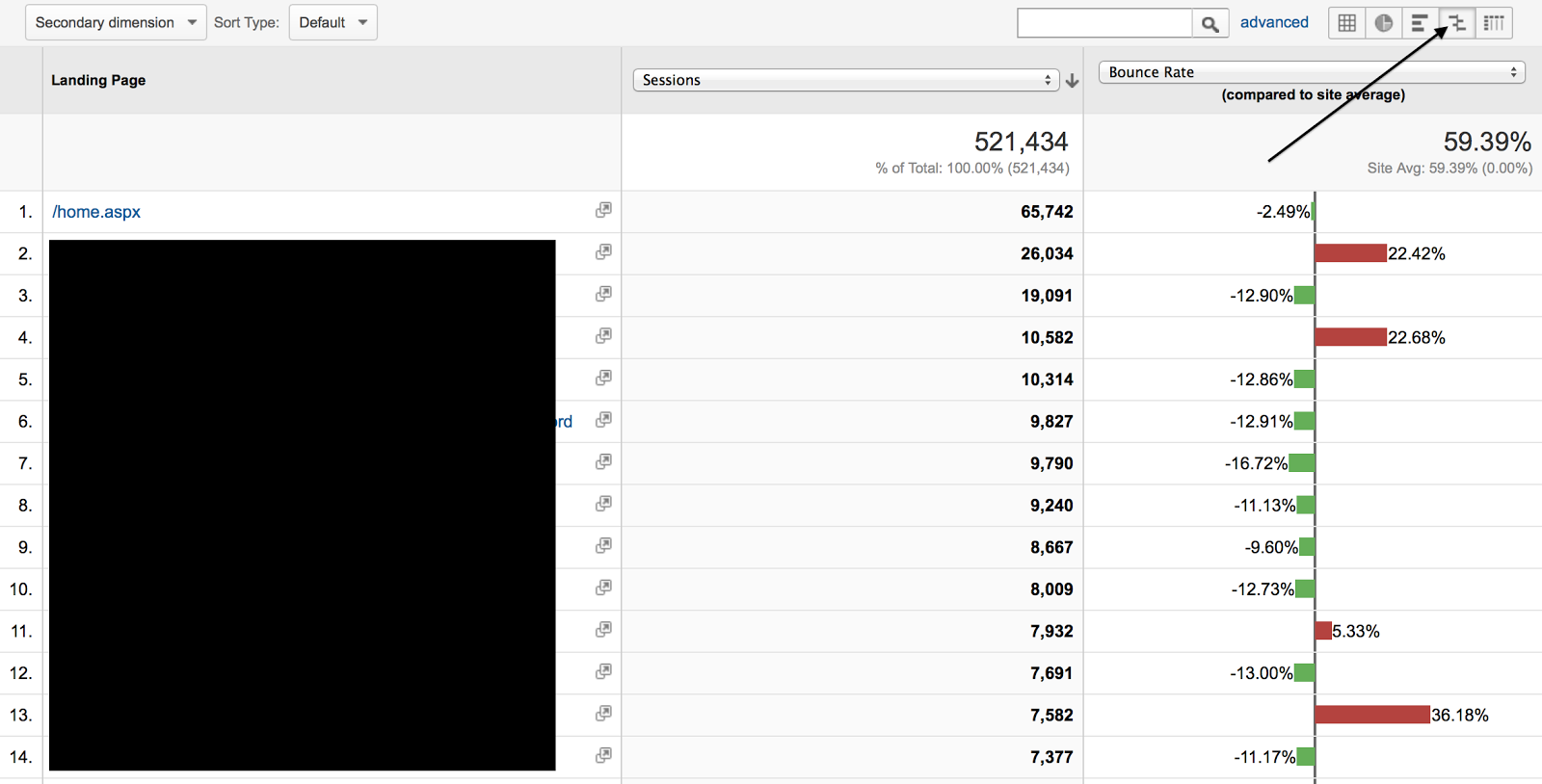Open row 14 landing page external link icon
Image resolution: width=1542 pixels, height=784 pixels.
pyautogui.click(x=603, y=755)
